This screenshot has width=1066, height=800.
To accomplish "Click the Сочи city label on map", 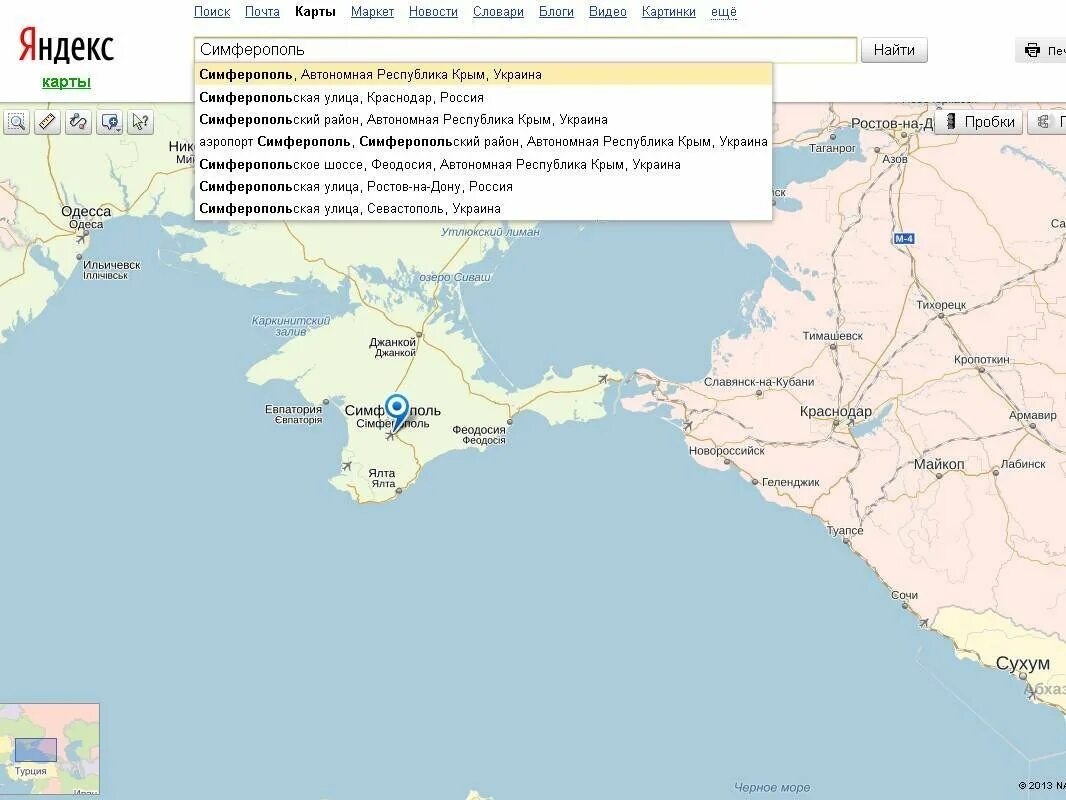I will (x=904, y=595).
